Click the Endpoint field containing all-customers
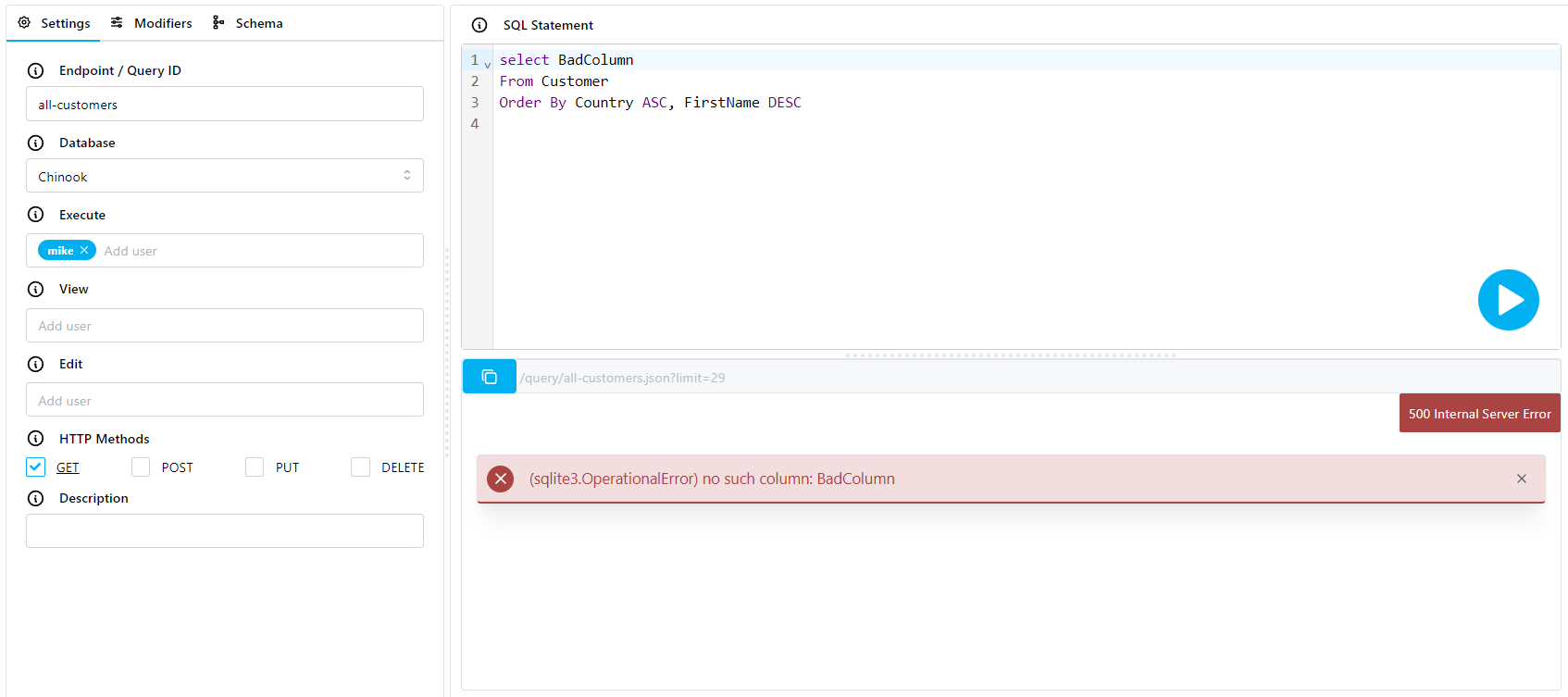Viewport: 1568px width, 697px height. [x=224, y=105]
